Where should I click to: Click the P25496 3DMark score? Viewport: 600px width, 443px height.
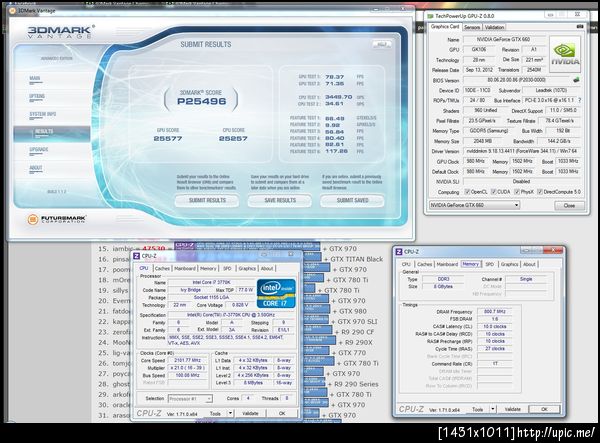(x=201, y=101)
